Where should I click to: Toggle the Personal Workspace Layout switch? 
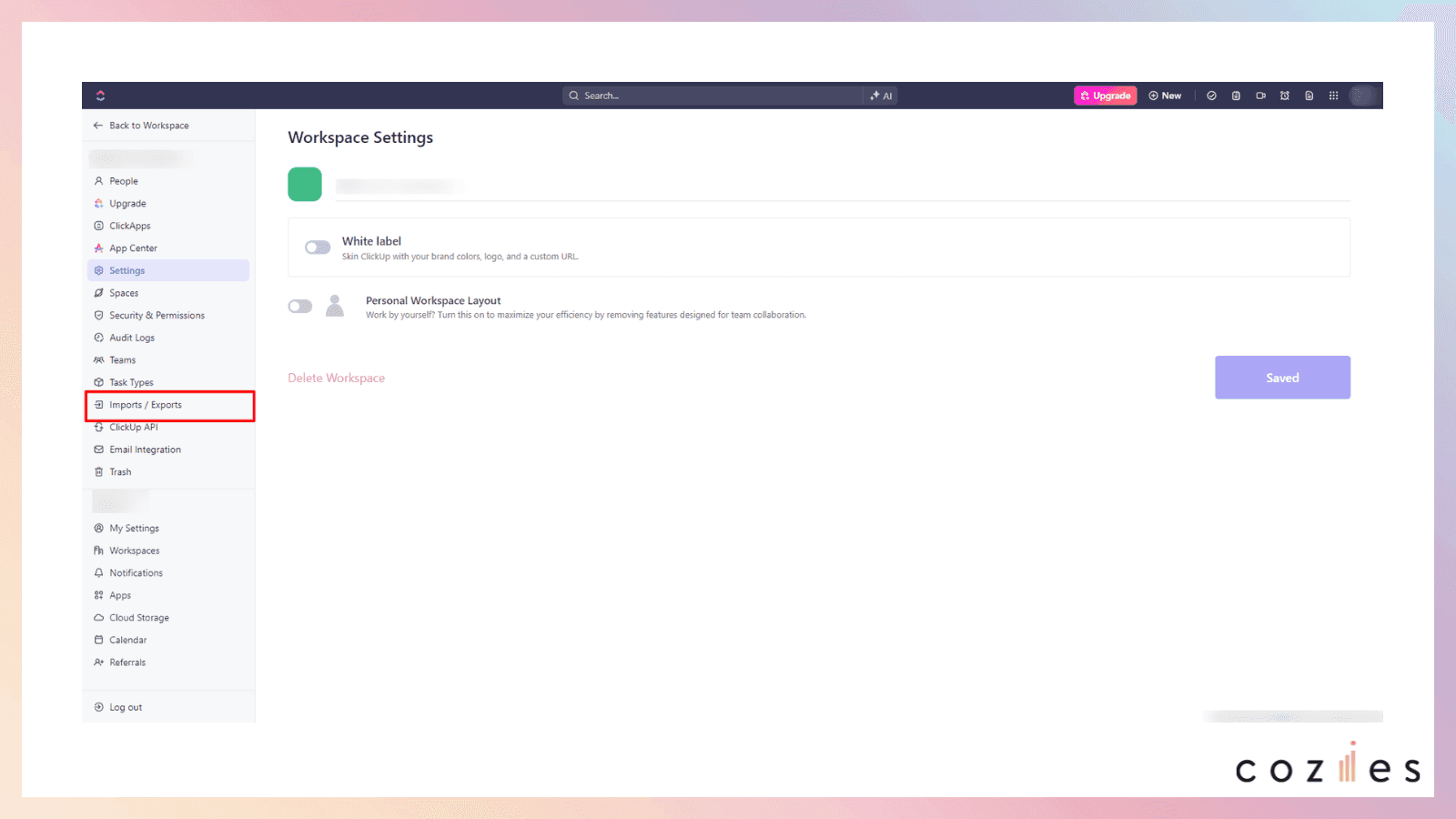pos(300,307)
